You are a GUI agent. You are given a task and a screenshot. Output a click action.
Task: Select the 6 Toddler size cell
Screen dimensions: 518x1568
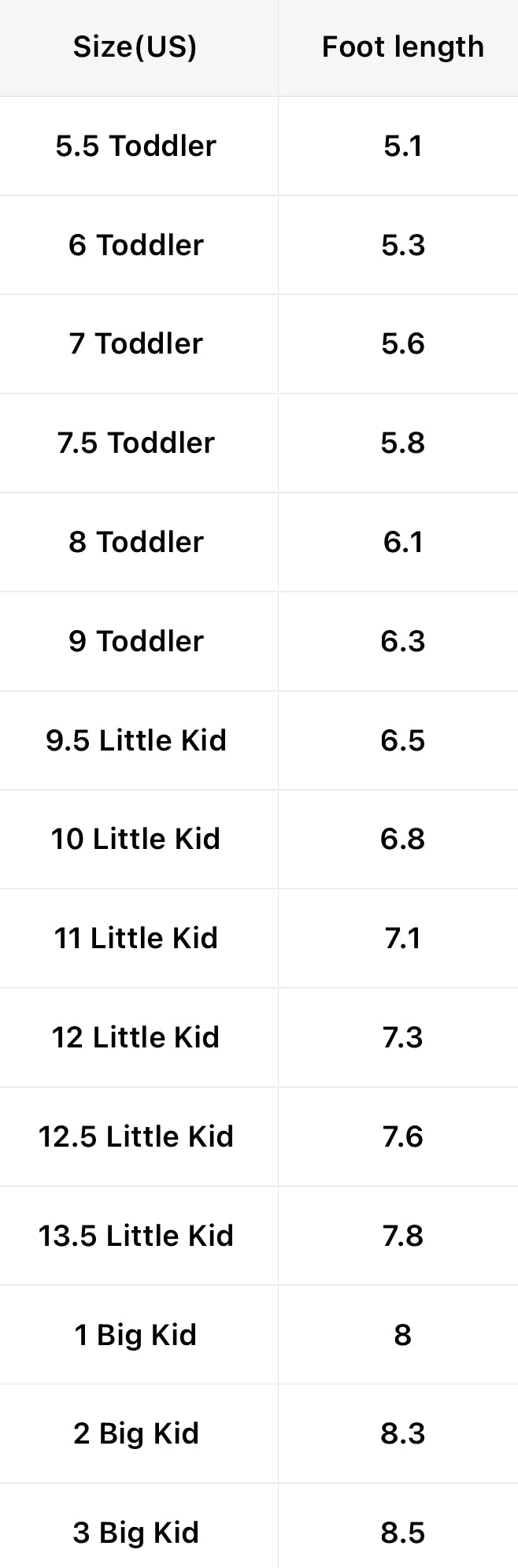coord(135,245)
